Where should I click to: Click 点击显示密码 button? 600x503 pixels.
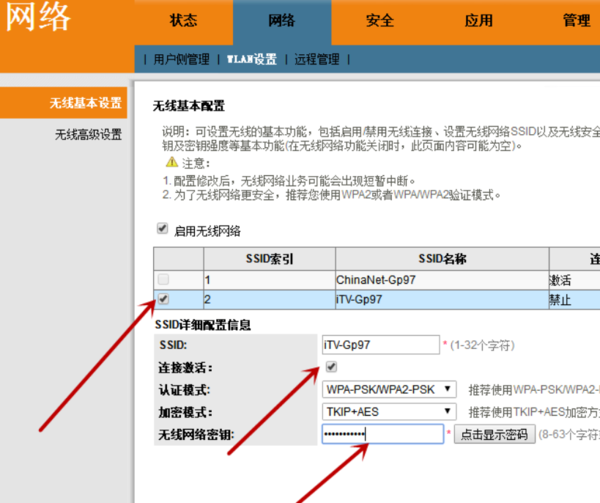(494, 435)
